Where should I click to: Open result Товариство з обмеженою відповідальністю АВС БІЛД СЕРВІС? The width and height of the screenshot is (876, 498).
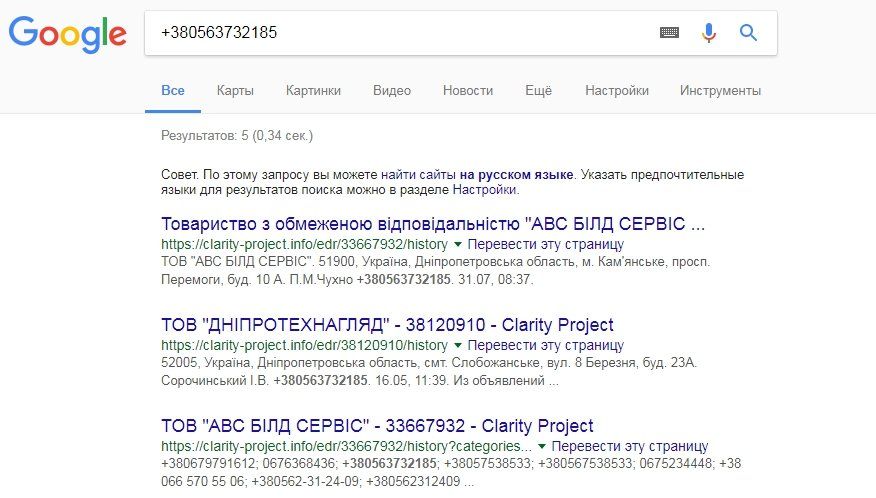click(x=433, y=224)
